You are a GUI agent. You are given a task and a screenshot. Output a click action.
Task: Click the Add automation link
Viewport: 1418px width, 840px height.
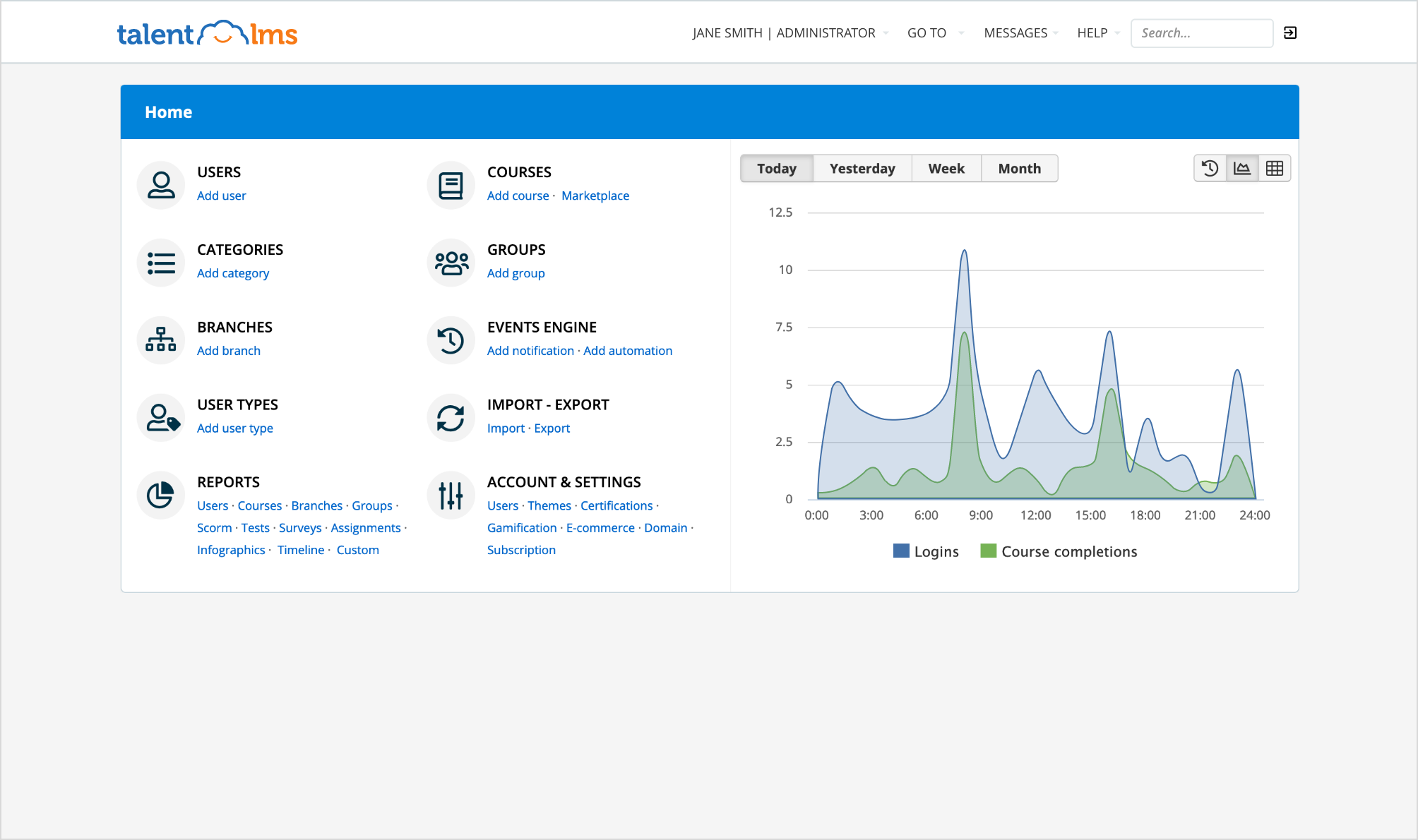[x=627, y=351]
